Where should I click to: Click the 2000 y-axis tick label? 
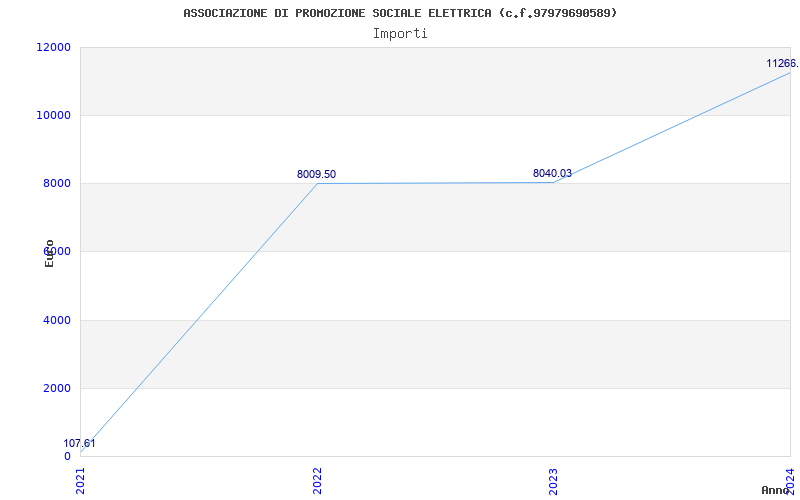[56, 388]
